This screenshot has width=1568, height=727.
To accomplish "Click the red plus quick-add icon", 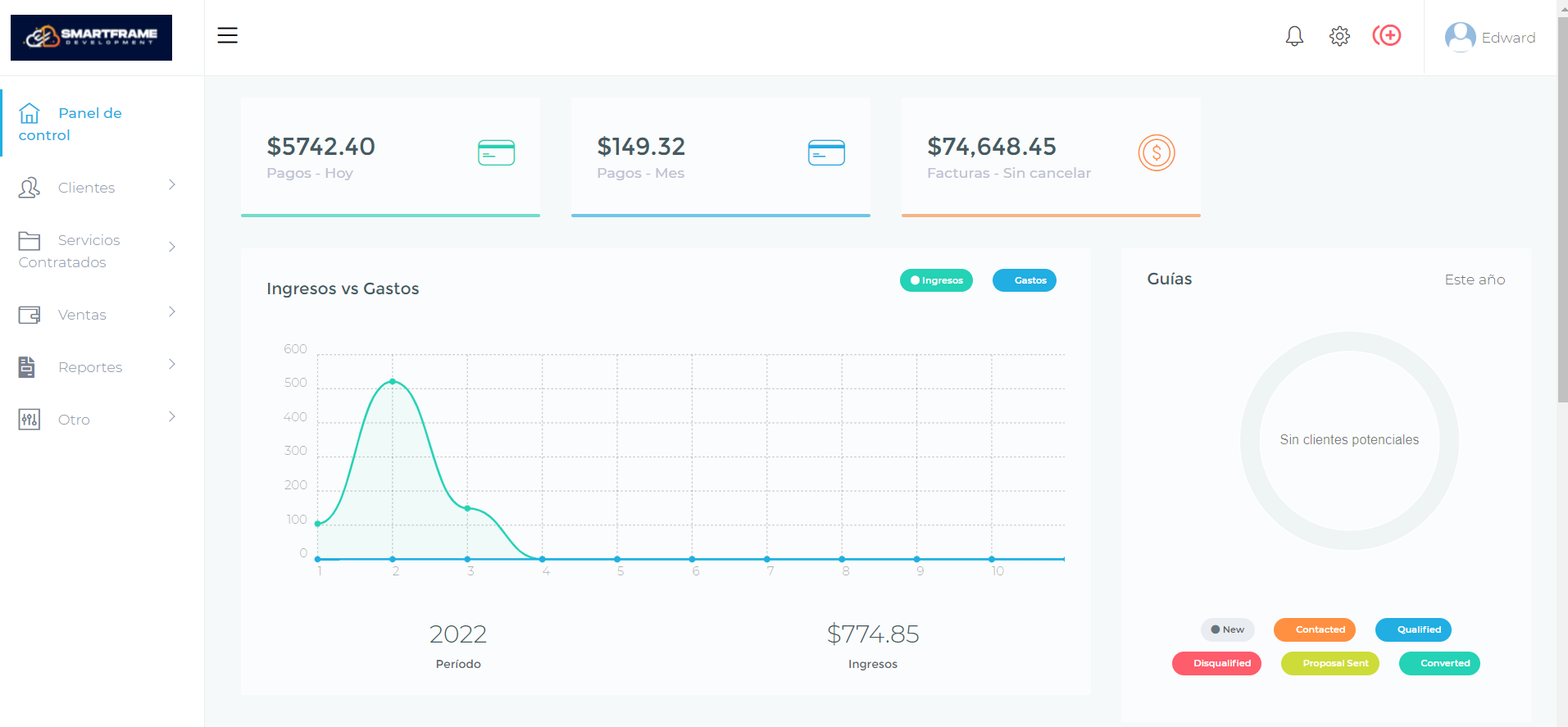I will coord(1387,35).
